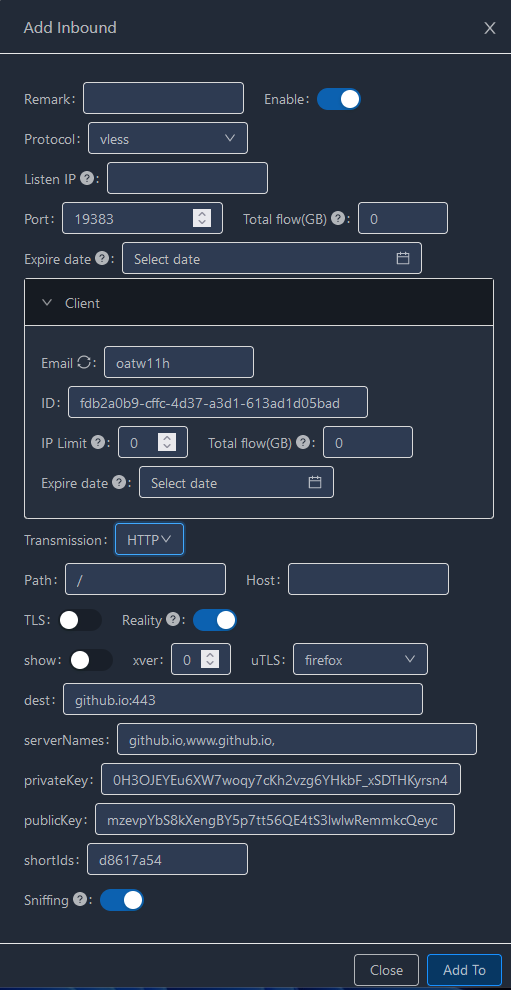Open the uTLS dropdown showing firefox
The width and height of the screenshot is (511, 990).
(x=360, y=660)
